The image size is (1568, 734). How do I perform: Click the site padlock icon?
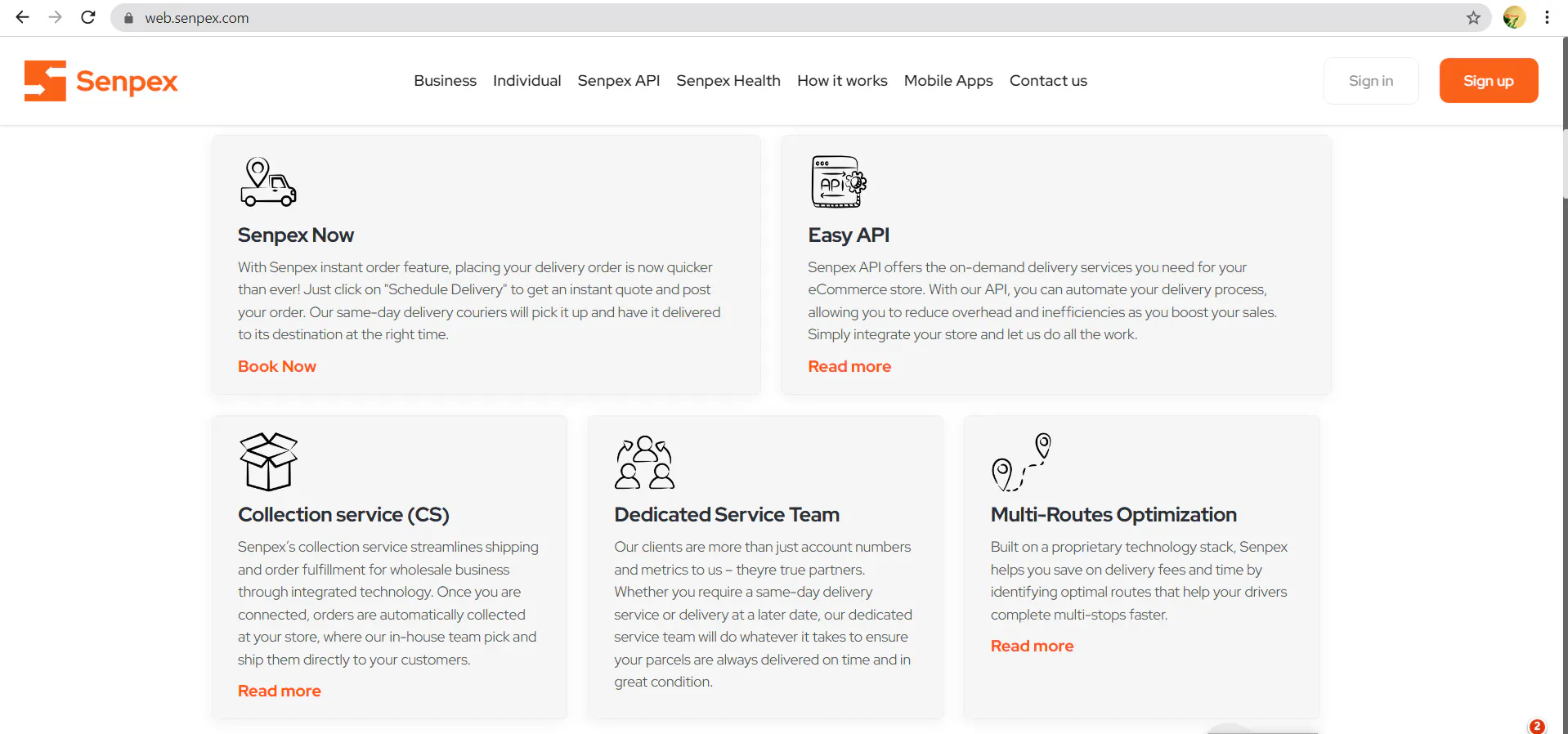(x=128, y=18)
